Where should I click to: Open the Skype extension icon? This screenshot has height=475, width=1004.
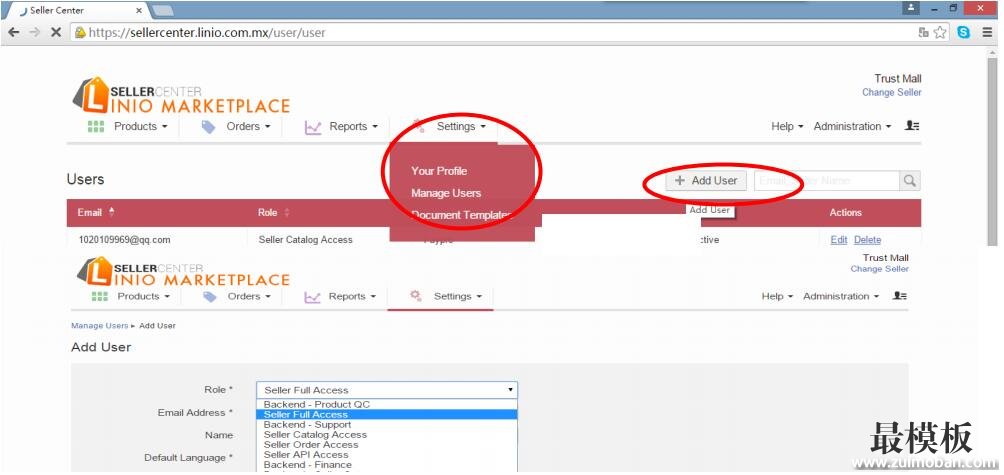click(963, 32)
